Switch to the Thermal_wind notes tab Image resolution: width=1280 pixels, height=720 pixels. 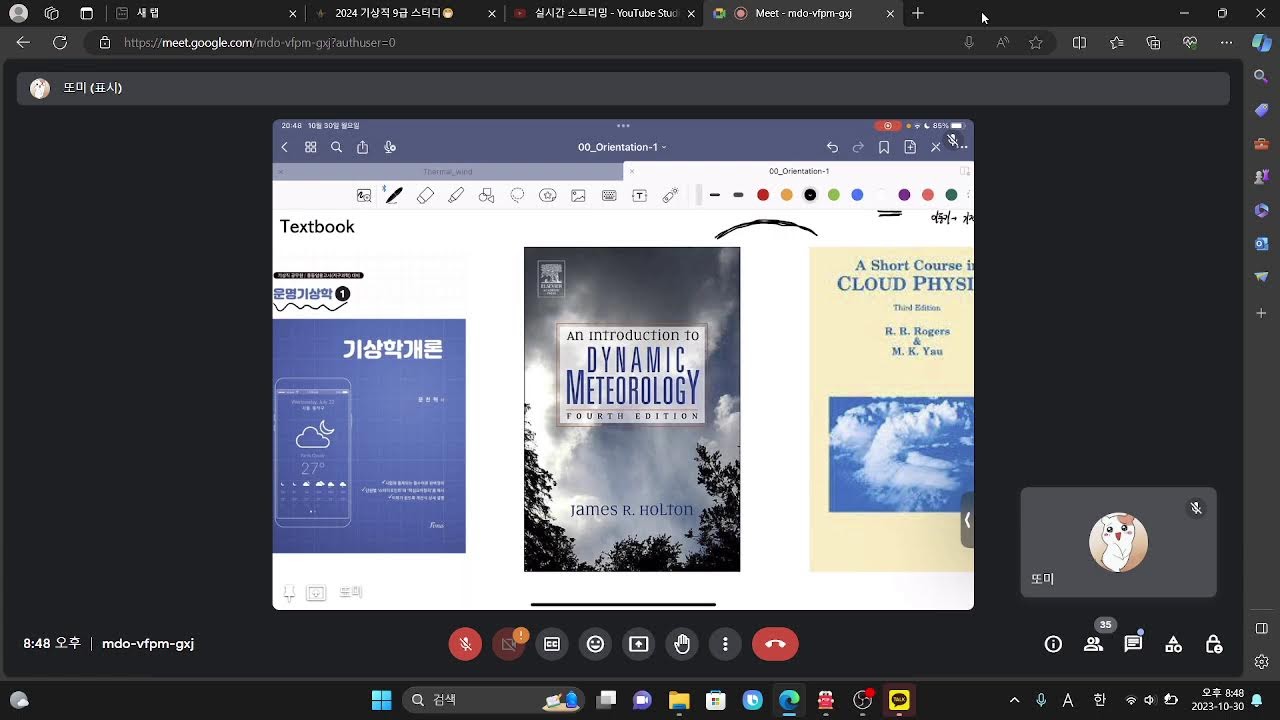(447, 172)
